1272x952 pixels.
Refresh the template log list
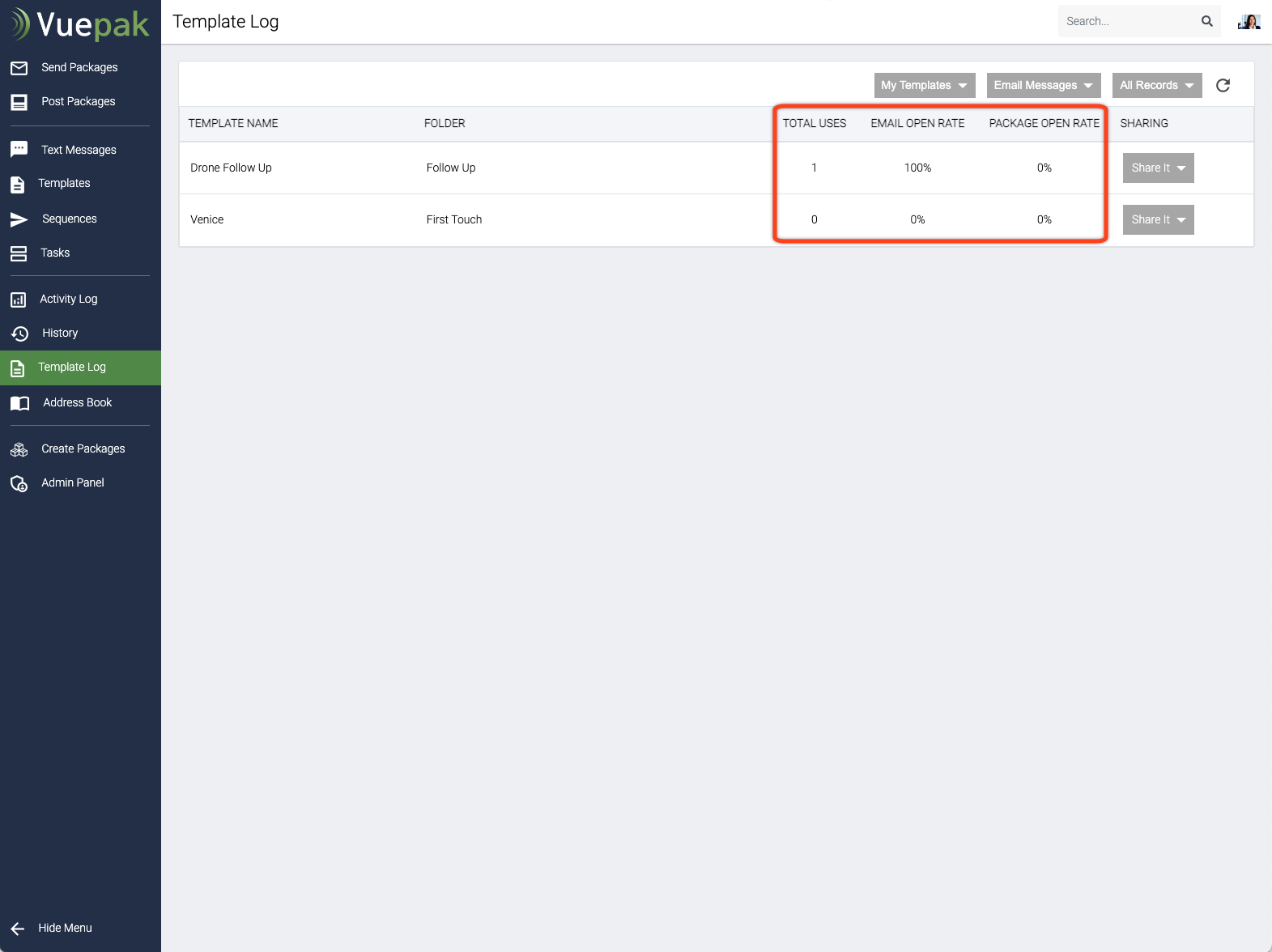tap(1223, 85)
